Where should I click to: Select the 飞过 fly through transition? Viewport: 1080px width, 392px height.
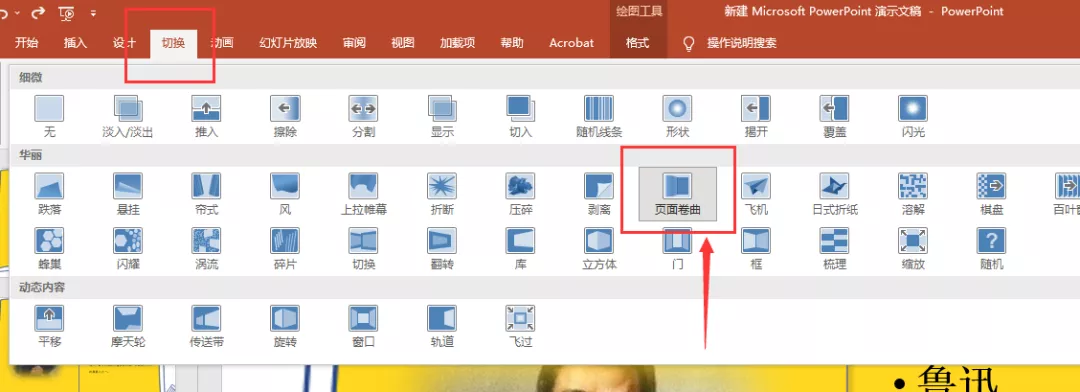click(x=521, y=327)
